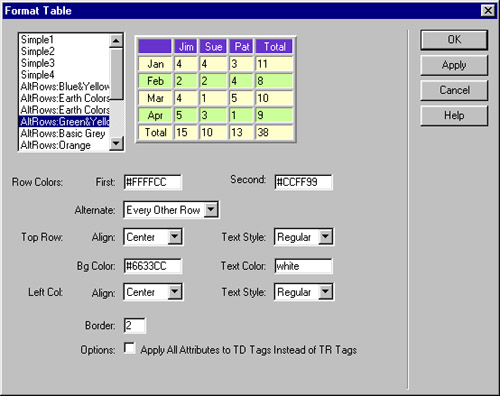The height and width of the screenshot is (396, 500).
Task: Choose AltRows:Blue&Yellow format
Action: 64,86
